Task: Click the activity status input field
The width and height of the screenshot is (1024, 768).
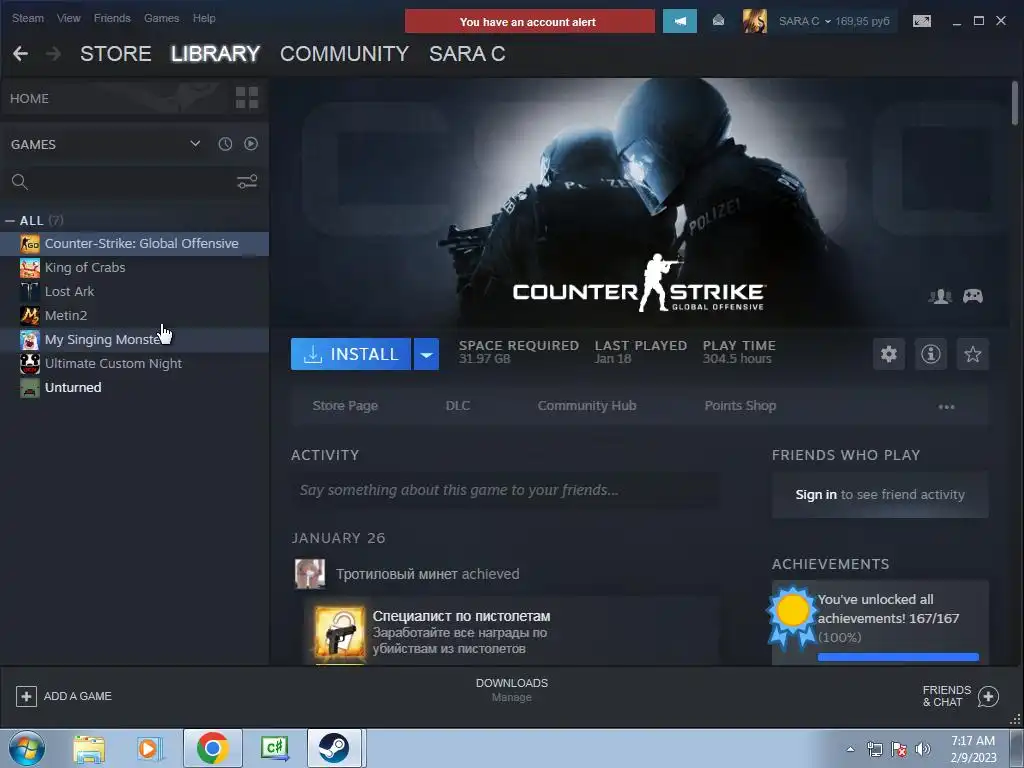Action: pos(505,490)
